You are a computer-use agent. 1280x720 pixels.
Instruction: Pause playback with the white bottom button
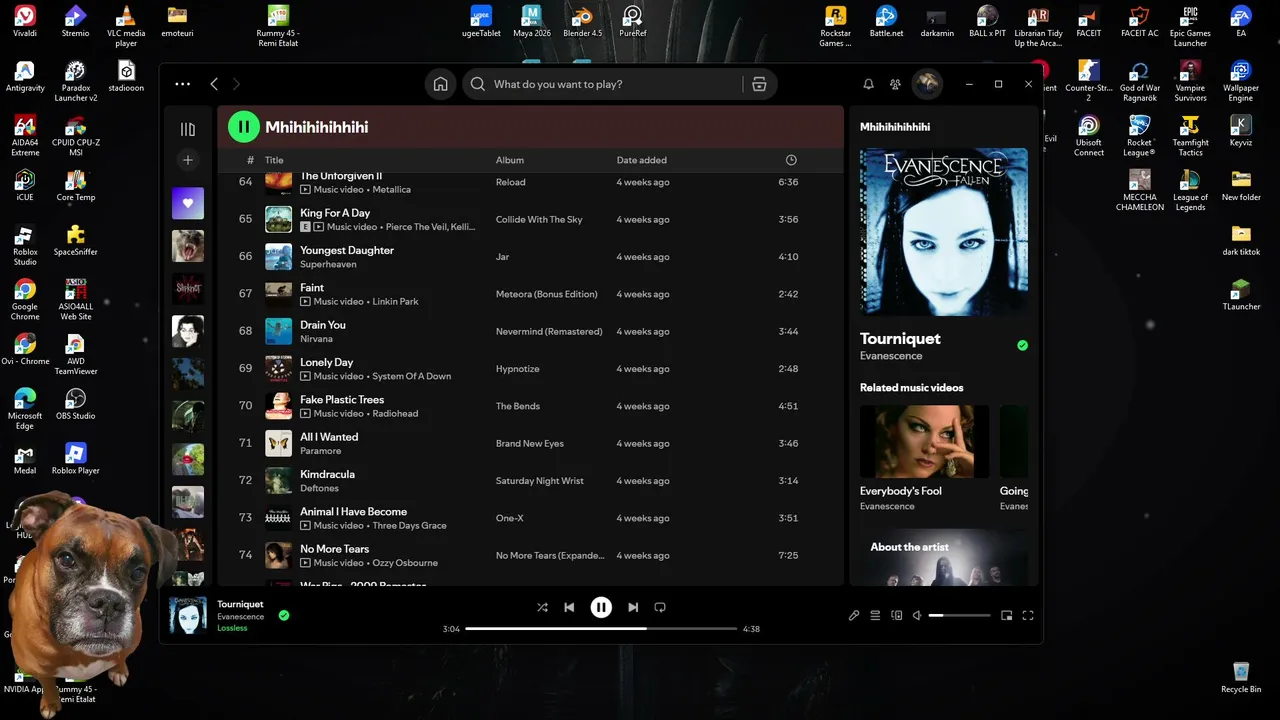click(x=601, y=607)
